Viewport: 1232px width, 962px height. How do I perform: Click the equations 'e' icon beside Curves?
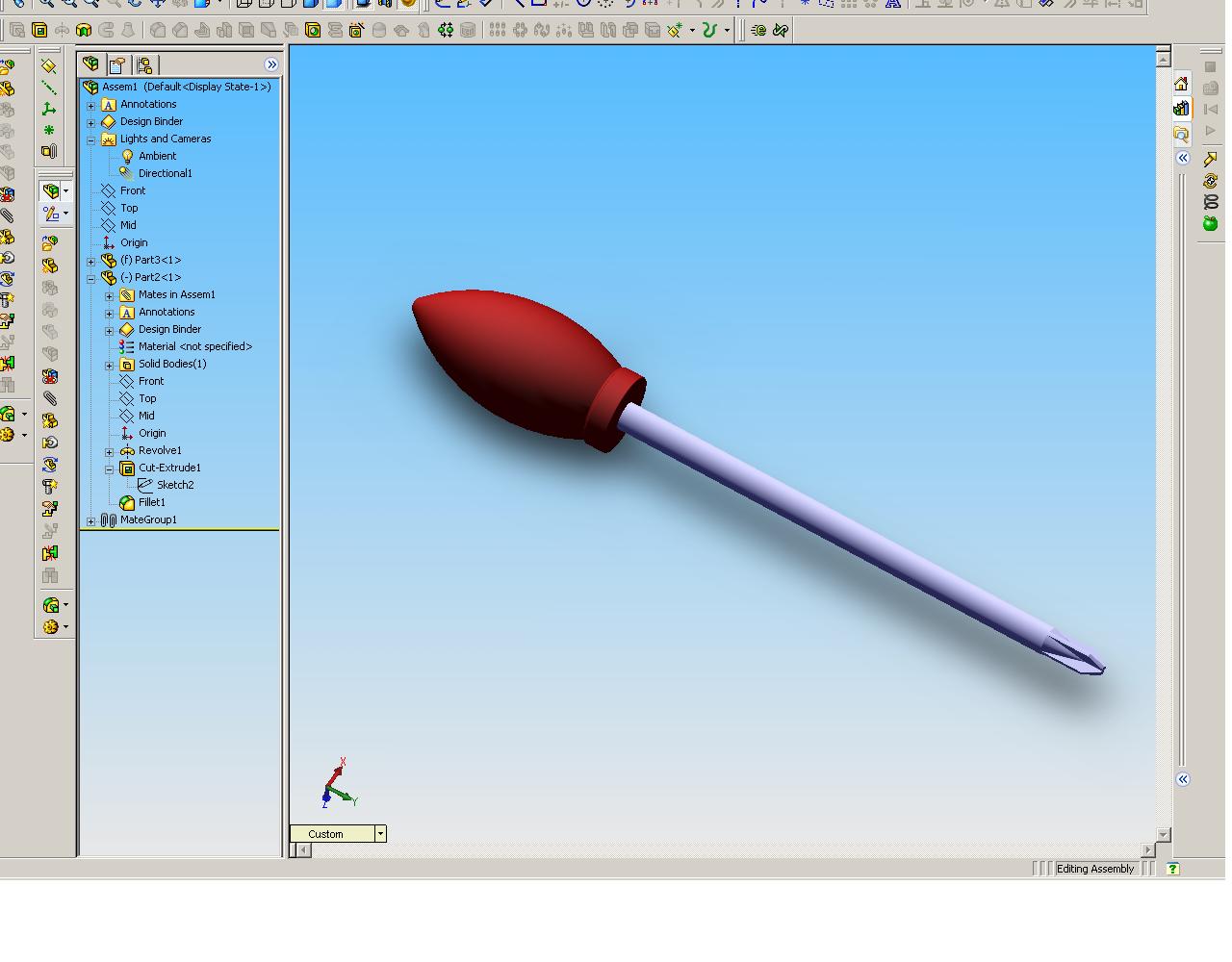coord(758,31)
